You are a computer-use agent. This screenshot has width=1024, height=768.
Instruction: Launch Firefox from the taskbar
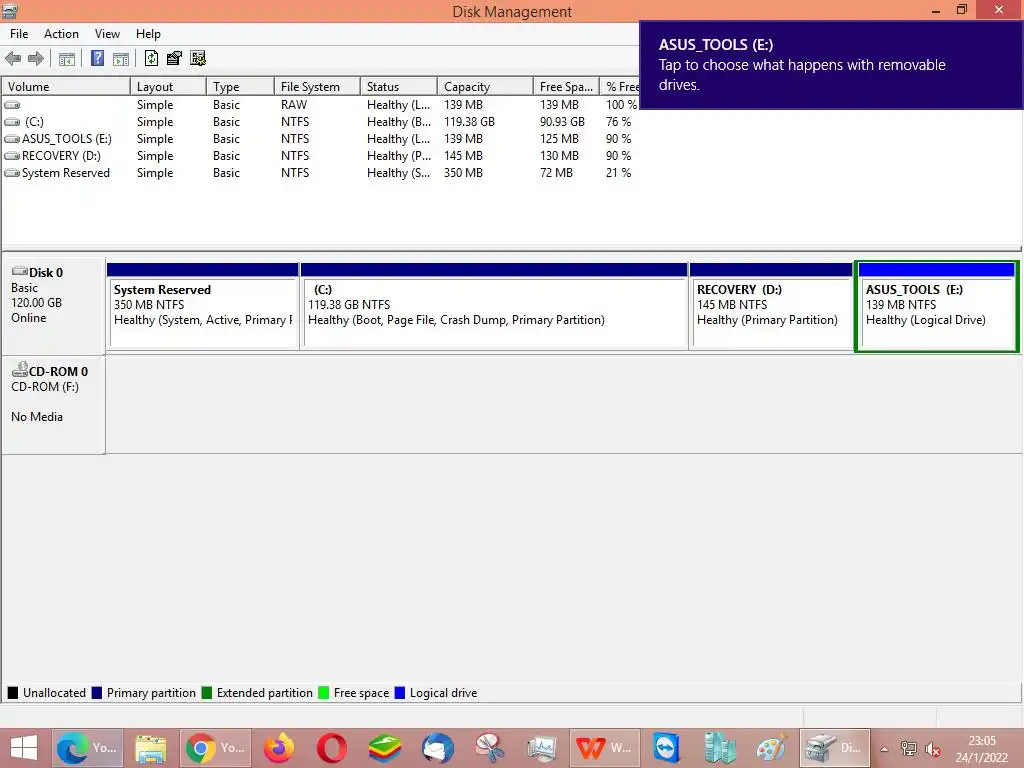click(x=279, y=748)
